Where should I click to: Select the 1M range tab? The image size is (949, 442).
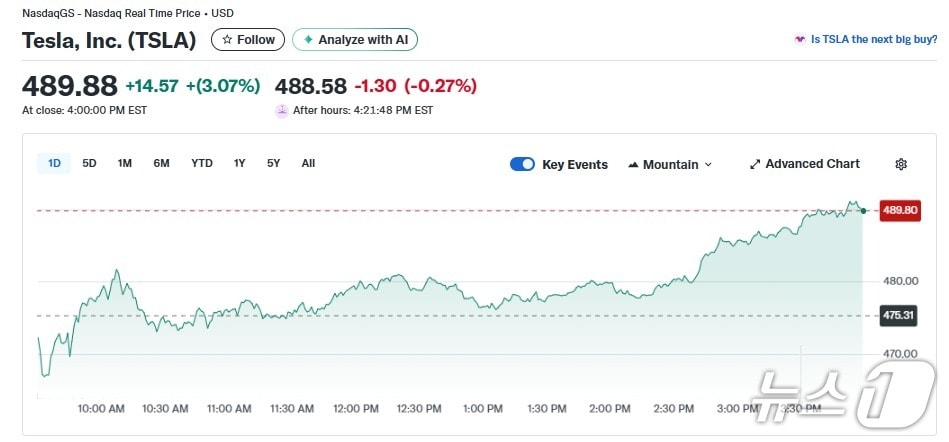pyautogui.click(x=124, y=163)
